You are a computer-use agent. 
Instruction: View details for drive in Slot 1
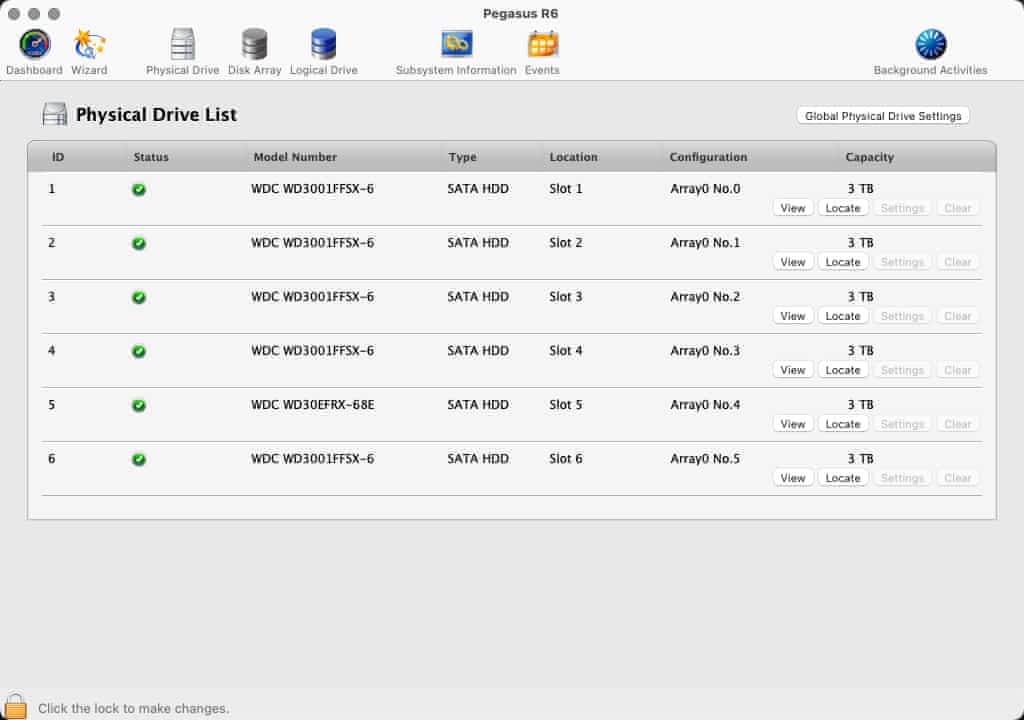click(793, 208)
